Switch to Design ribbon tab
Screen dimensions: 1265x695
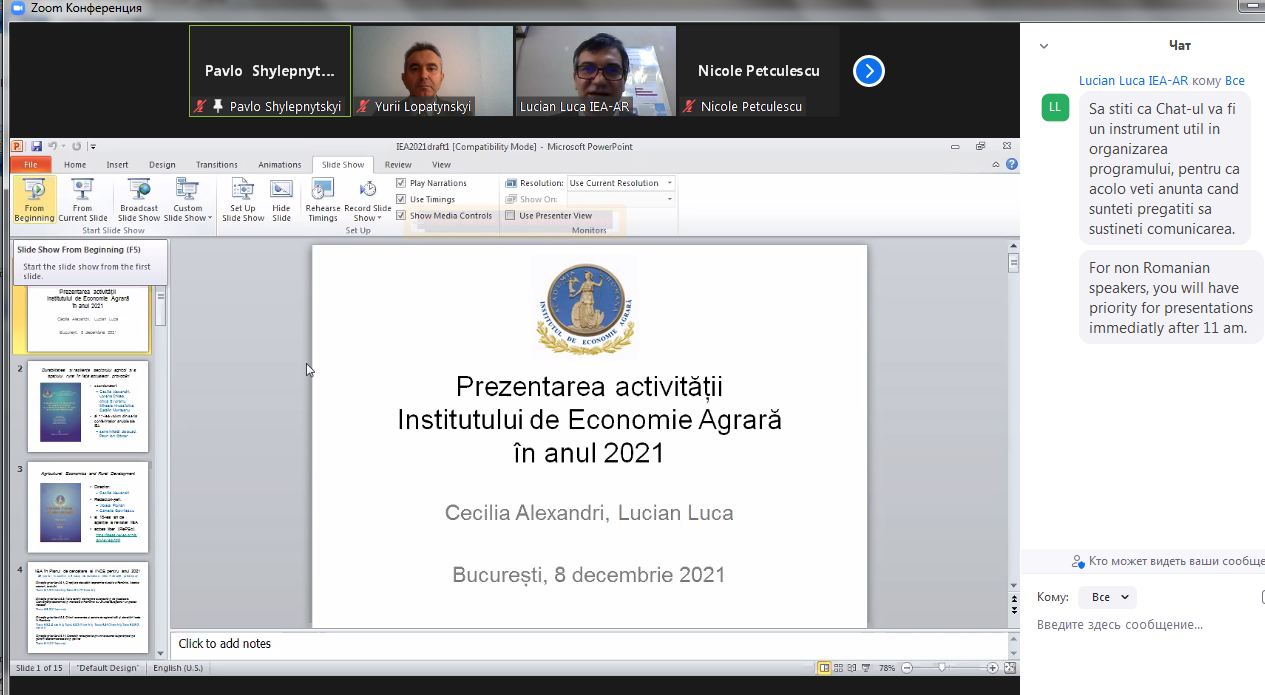pyautogui.click(x=162, y=165)
